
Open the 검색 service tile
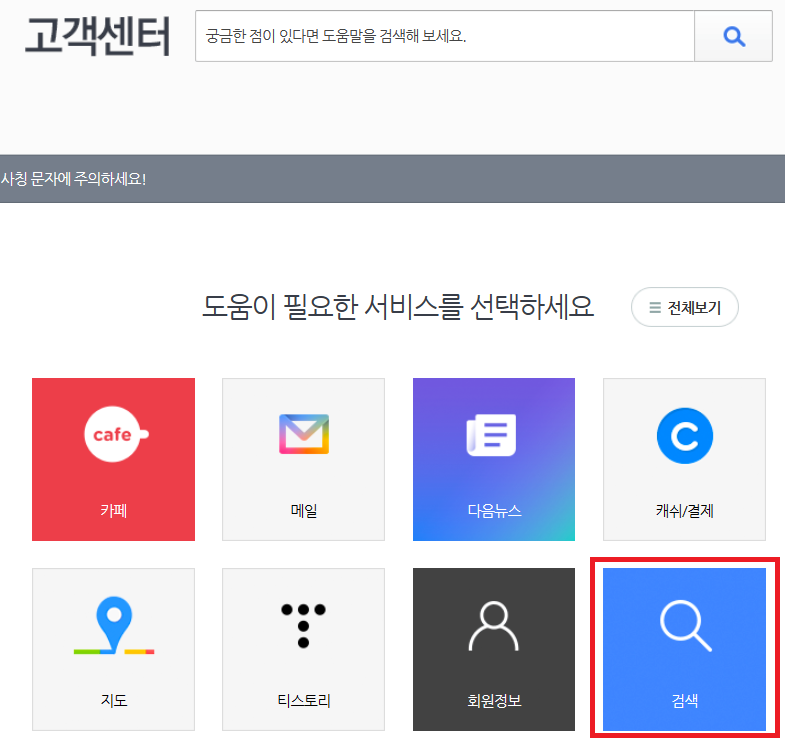684,649
